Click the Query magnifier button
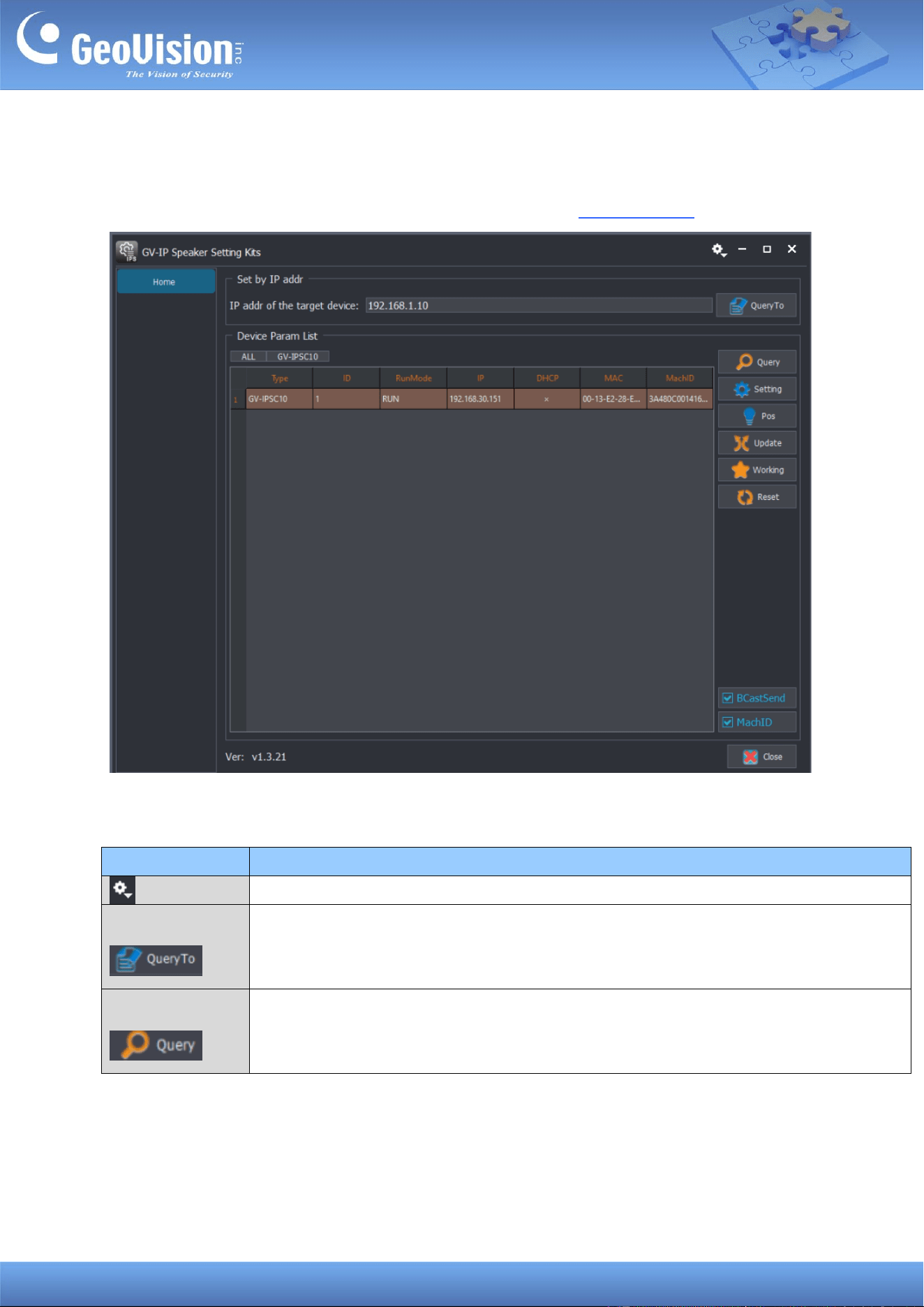The height and width of the screenshot is (1307, 924). pos(757,362)
